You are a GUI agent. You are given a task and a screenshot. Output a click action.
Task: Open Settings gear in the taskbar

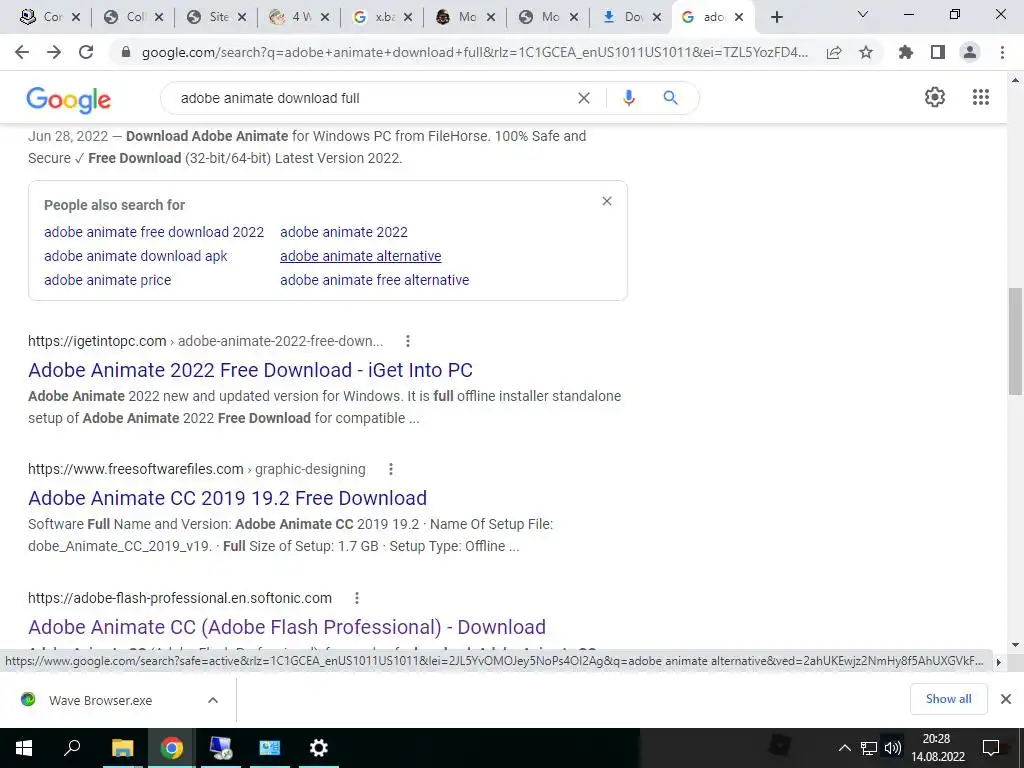coord(319,748)
